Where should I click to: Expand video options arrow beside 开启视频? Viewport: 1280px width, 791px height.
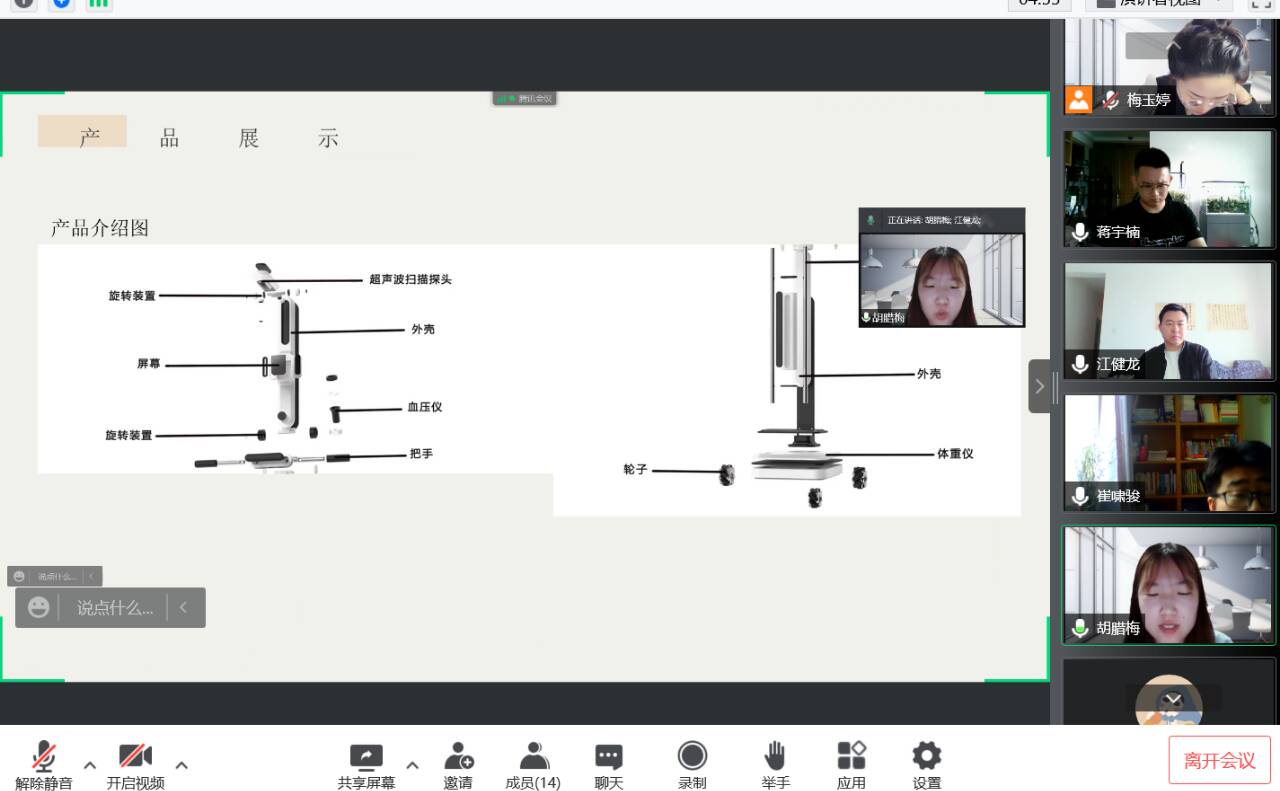pyautogui.click(x=182, y=765)
